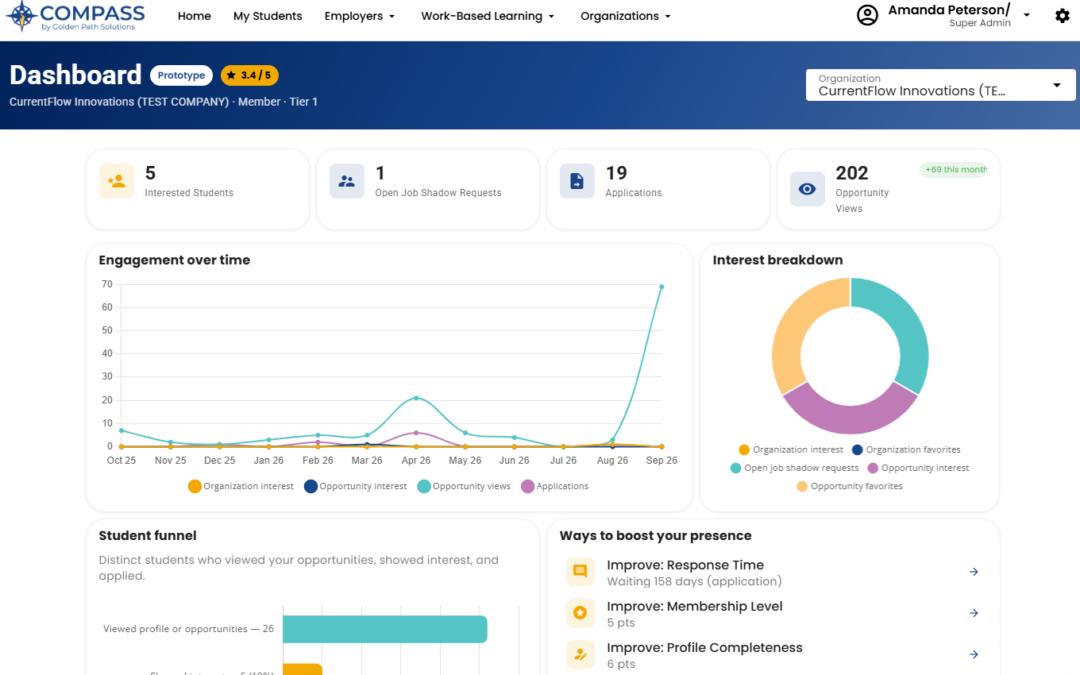
Task: Click the arrow next to Improve: Membership Level
Action: pyautogui.click(x=973, y=613)
